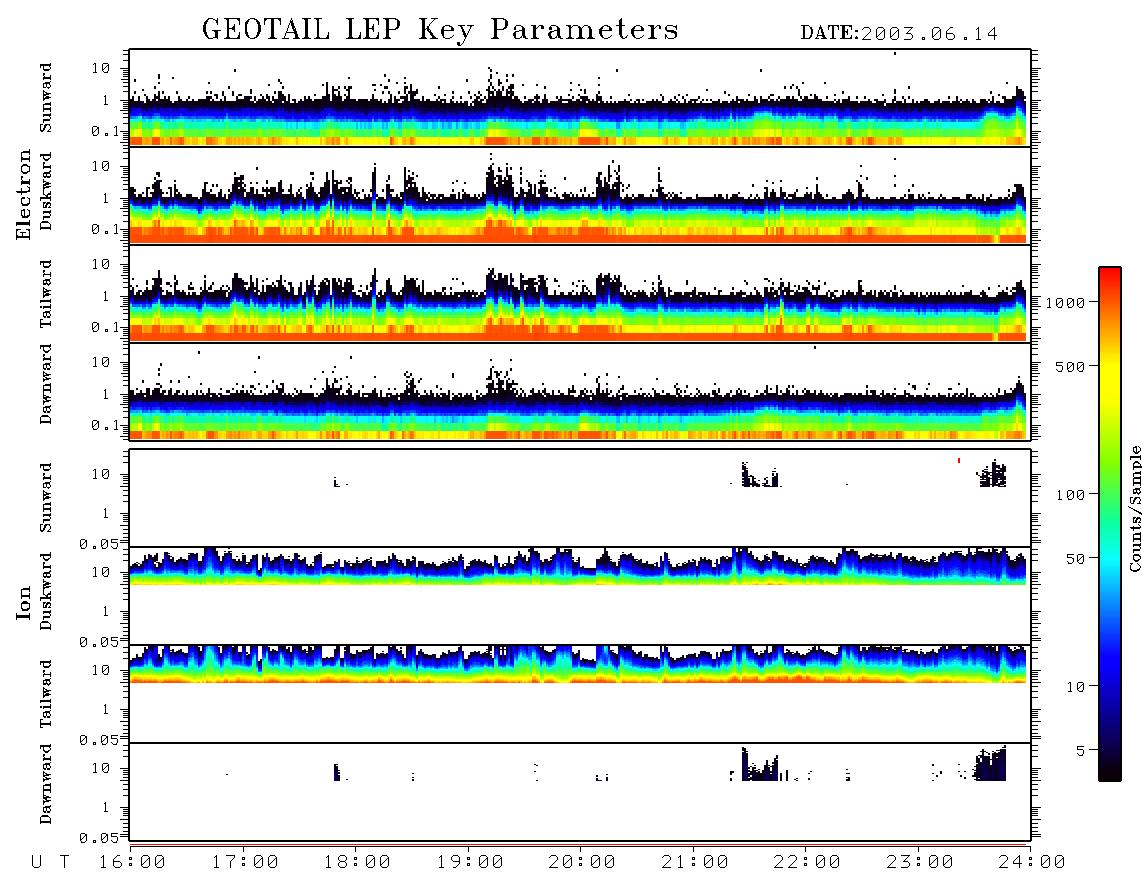Click the GEOTAIL LEP Key Parameters title
The height and width of the screenshot is (880, 1142).
[440, 30]
